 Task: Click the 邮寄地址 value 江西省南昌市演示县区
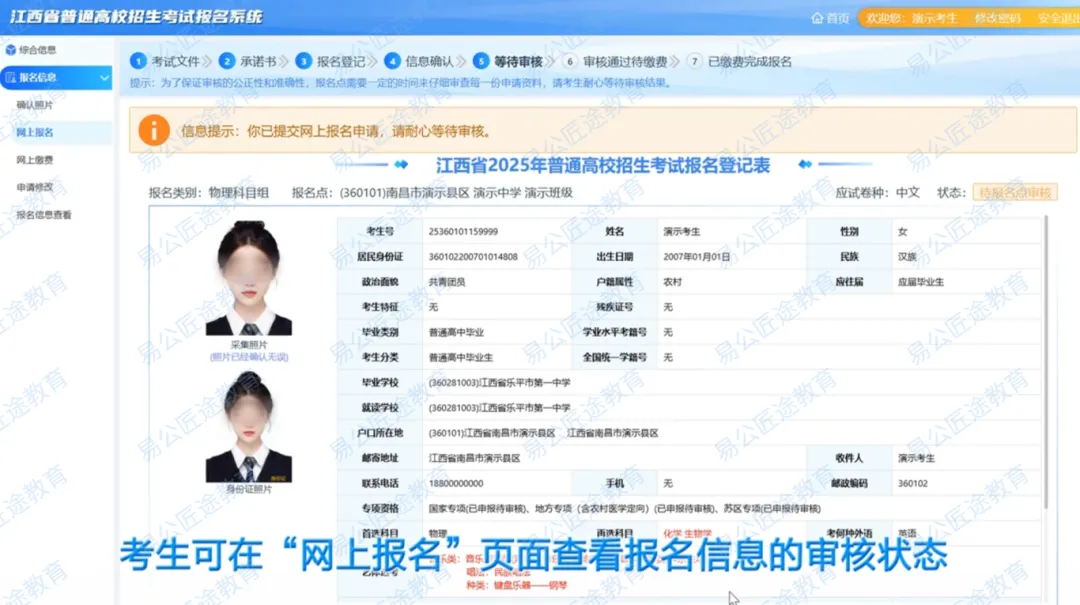pos(475,458)
